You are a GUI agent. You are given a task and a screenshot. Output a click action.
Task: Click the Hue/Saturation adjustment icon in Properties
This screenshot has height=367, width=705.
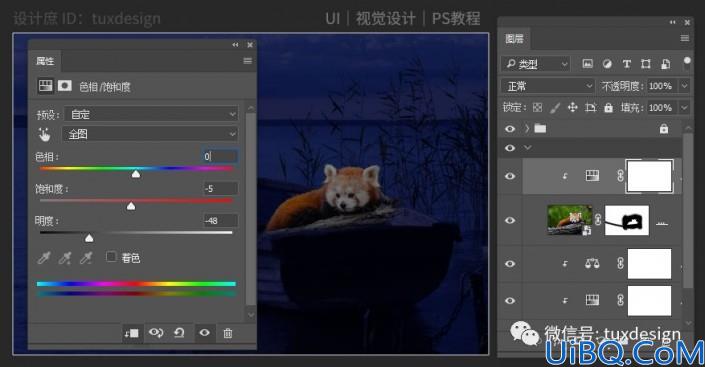(x=45, y=86)
